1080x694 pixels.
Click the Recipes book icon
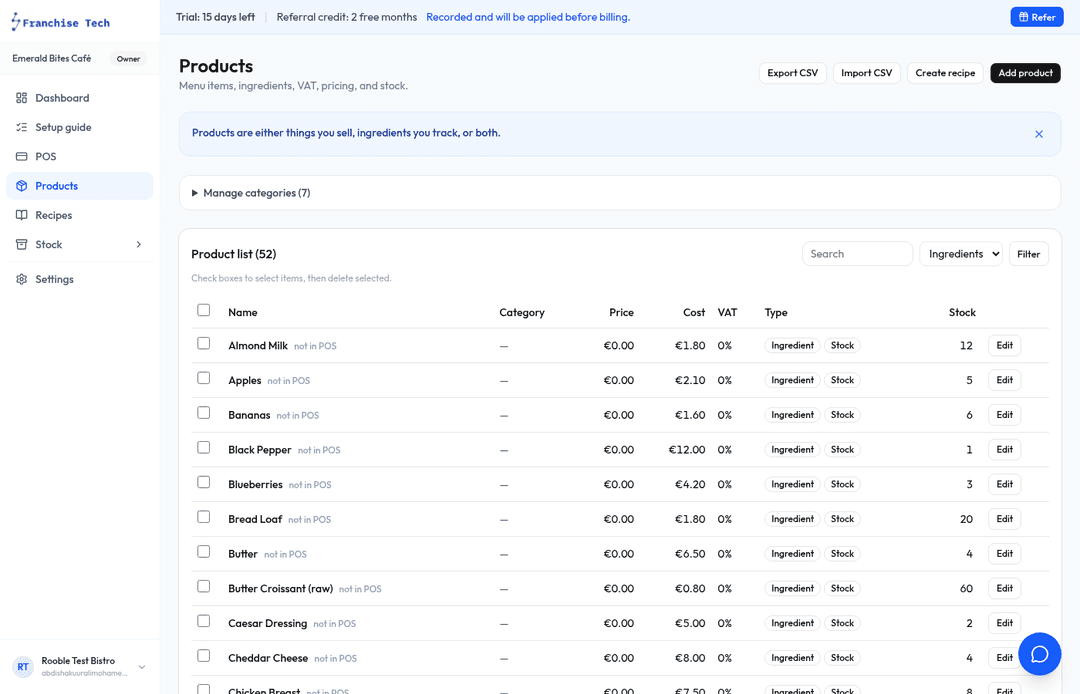click(21, 215)
